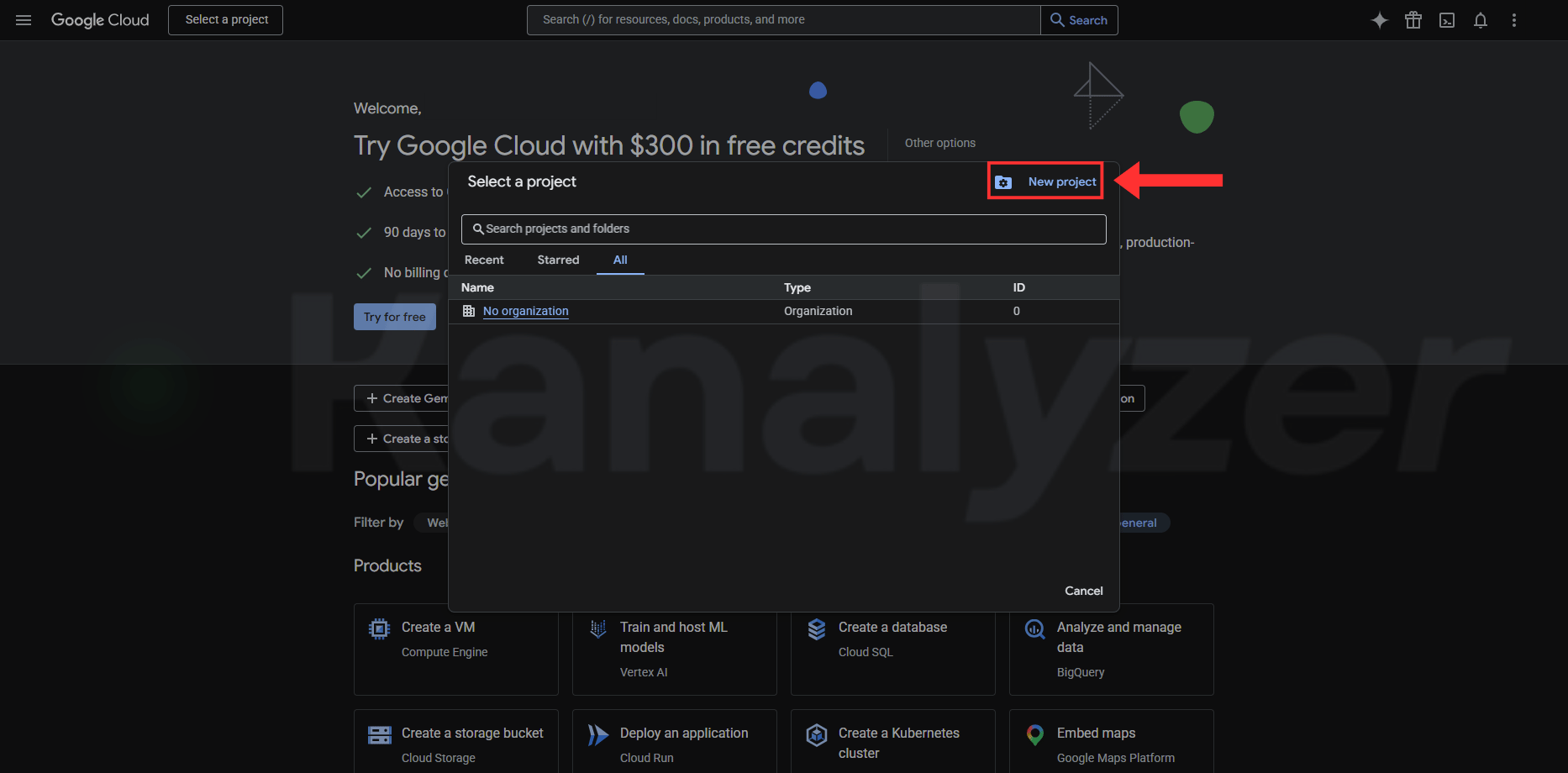
Task: Open the Create a VM card
Action: click(x=456, y=649)
